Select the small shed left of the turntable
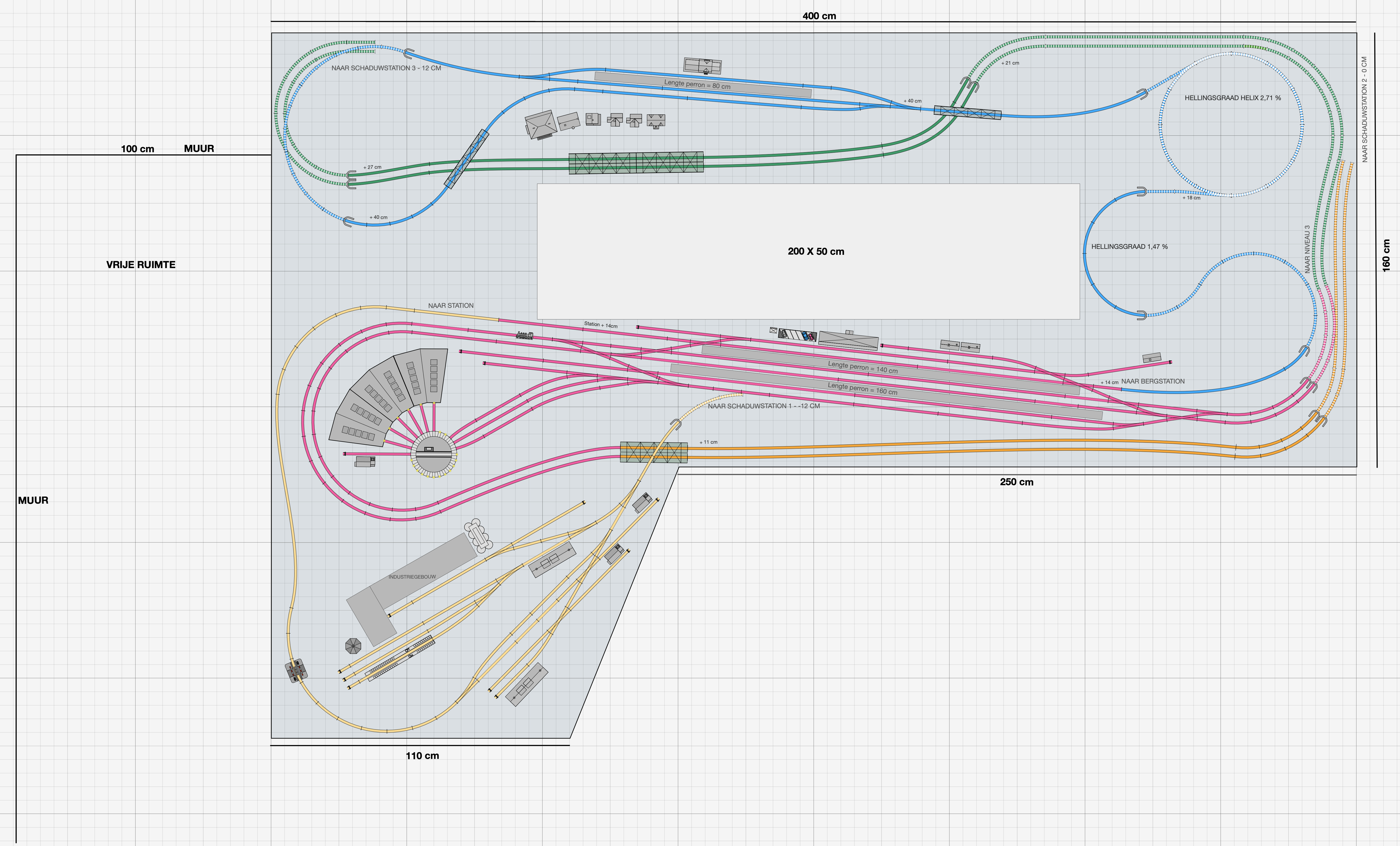The image size is (1400, 846). pos(365,461)
